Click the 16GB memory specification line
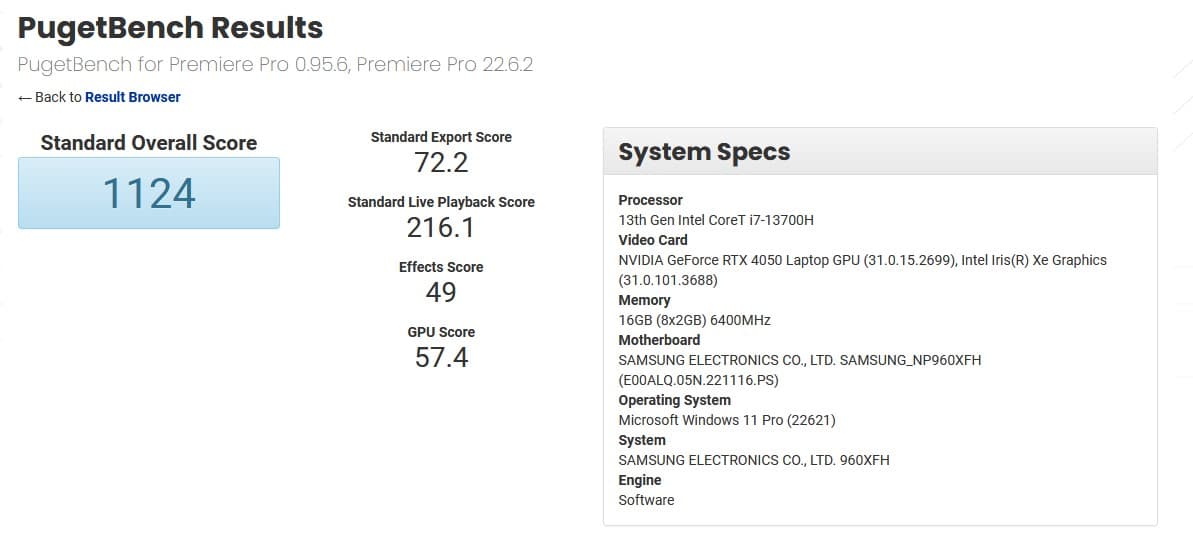The width and height of the screenshot is (1193, 556). click(695, 320)
